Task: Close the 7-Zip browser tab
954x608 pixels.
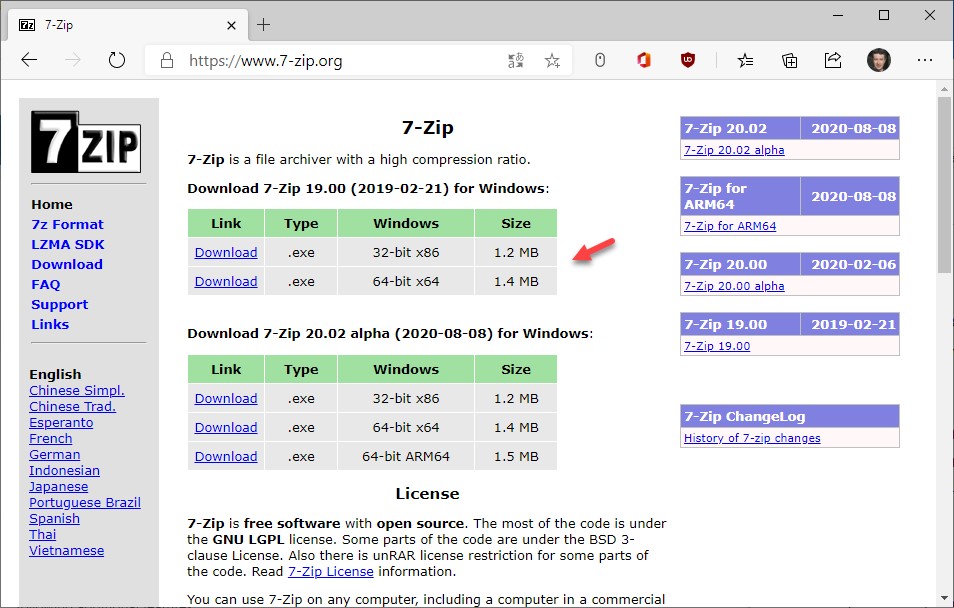Action: (230, 24)
